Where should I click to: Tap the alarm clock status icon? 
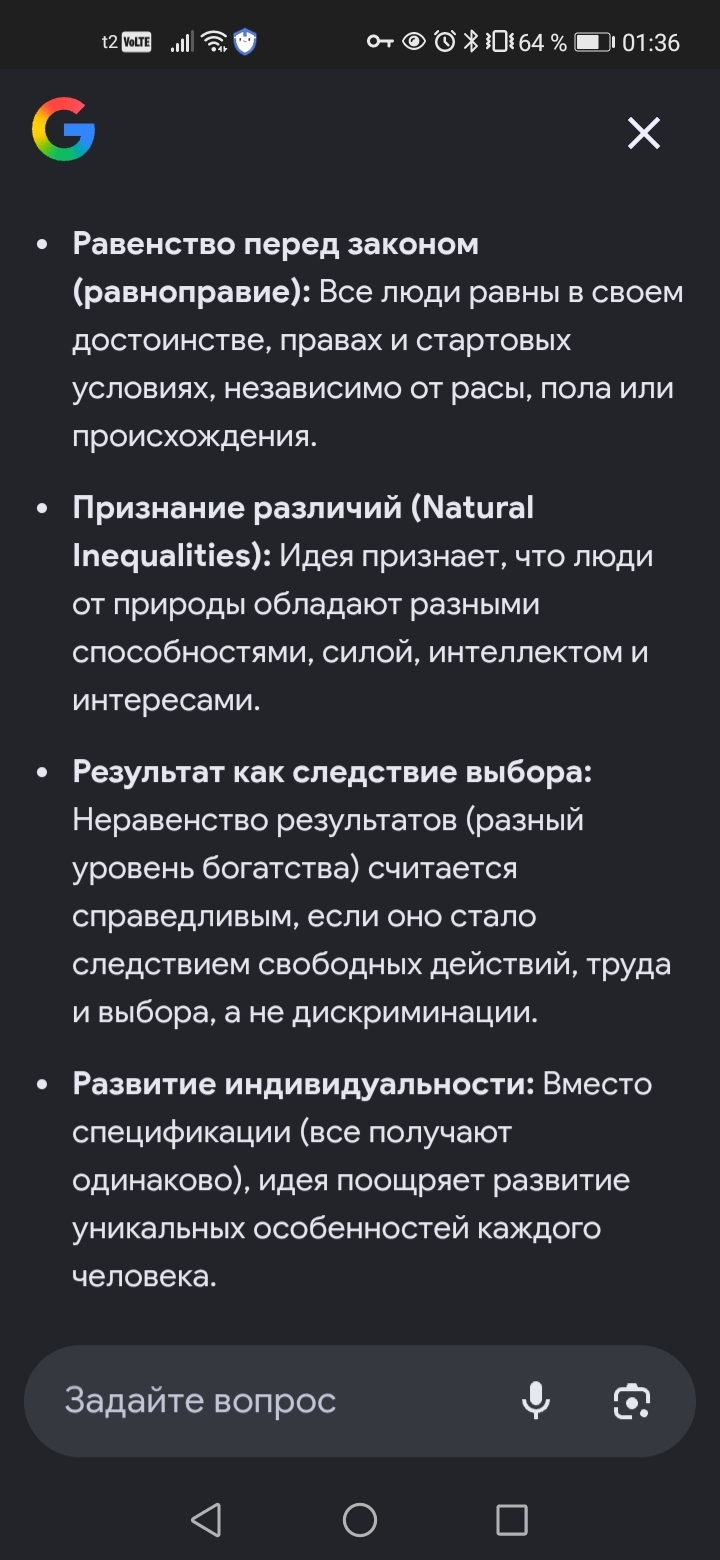point(444,42)
